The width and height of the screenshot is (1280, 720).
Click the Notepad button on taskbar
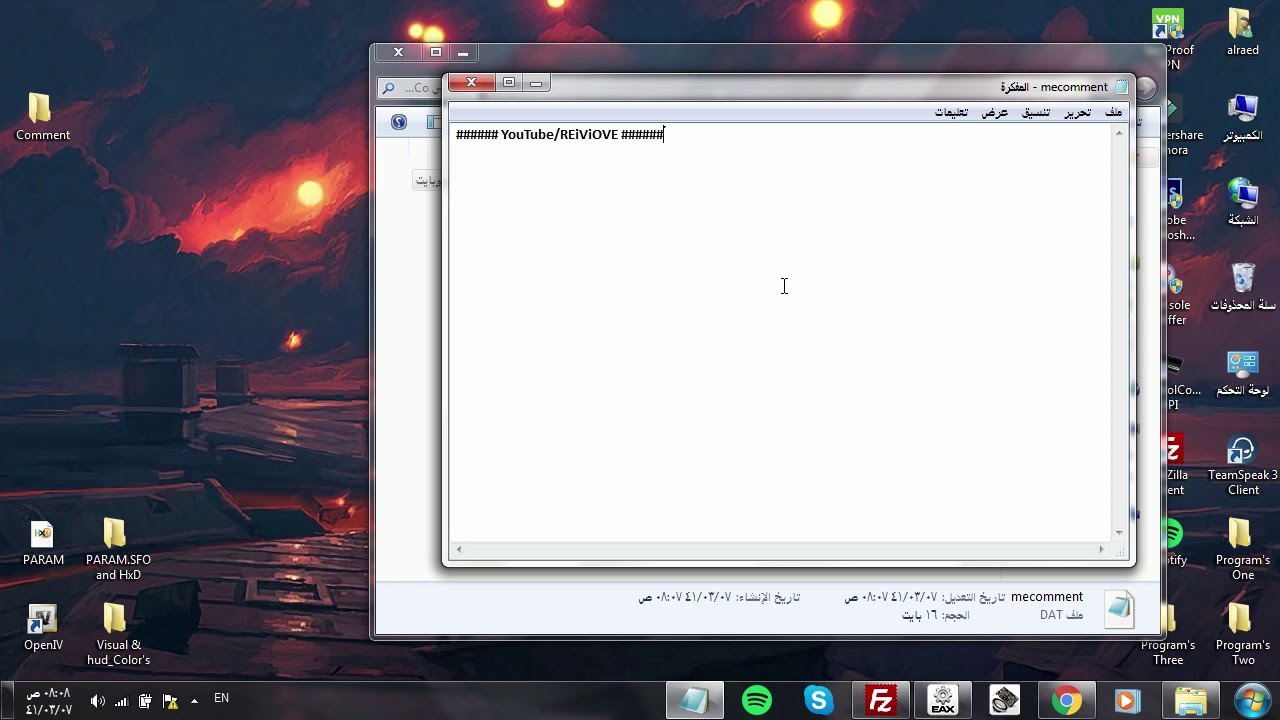695,701
